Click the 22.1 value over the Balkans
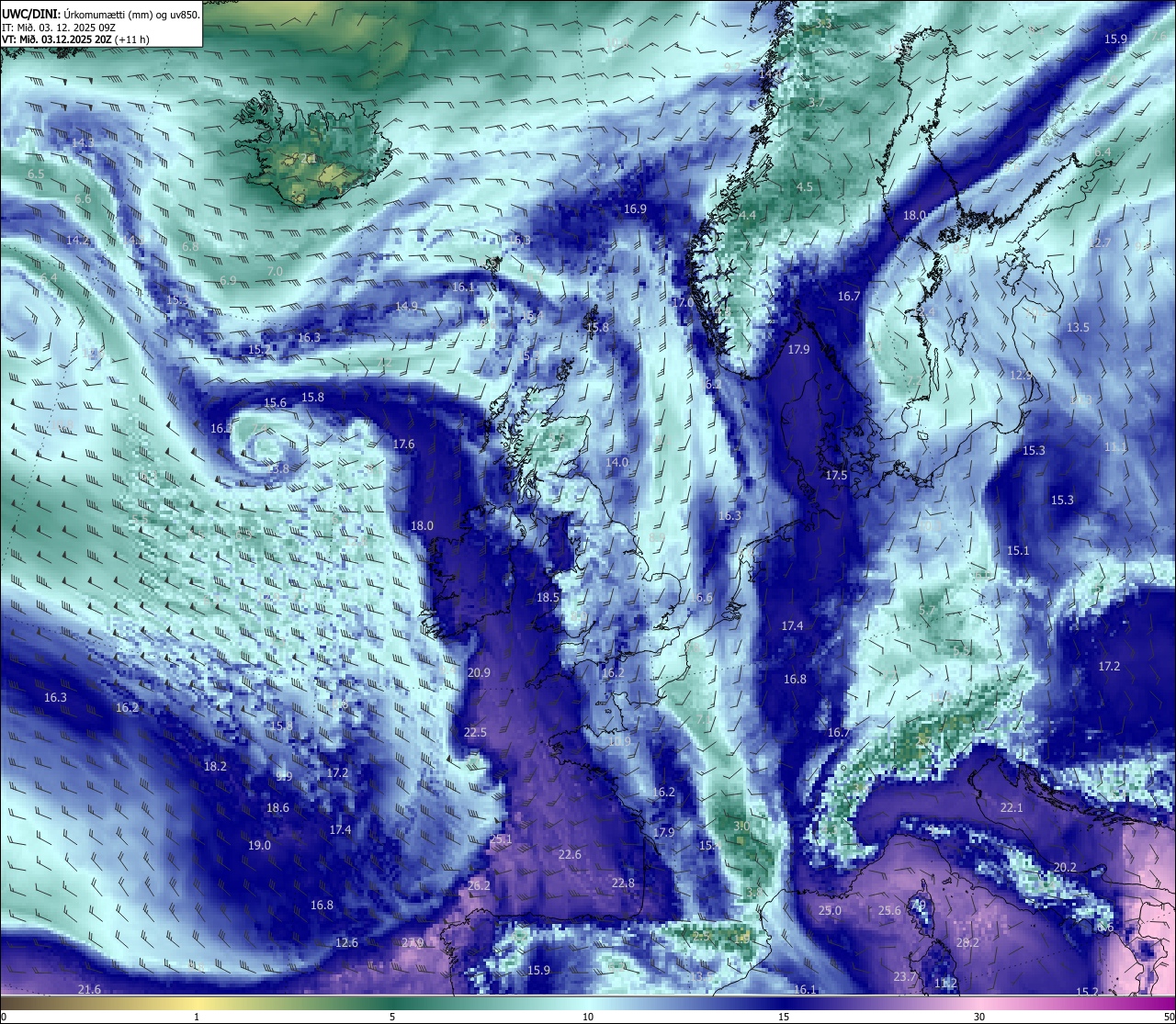The height and width of the screenshot is (1024, 1176). click(x=1011, y=807)
